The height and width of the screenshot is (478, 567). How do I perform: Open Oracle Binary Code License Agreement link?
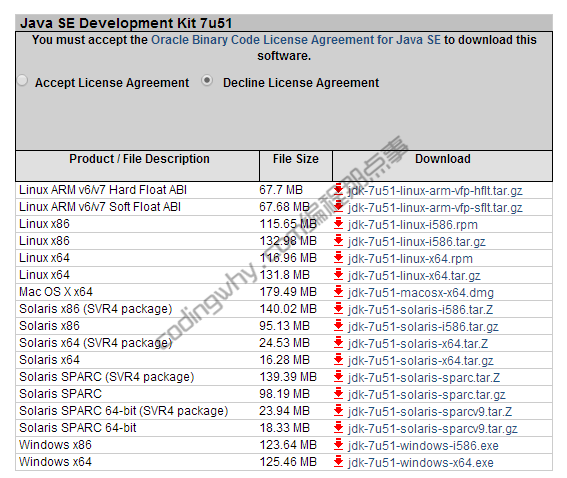click(296, 40)
